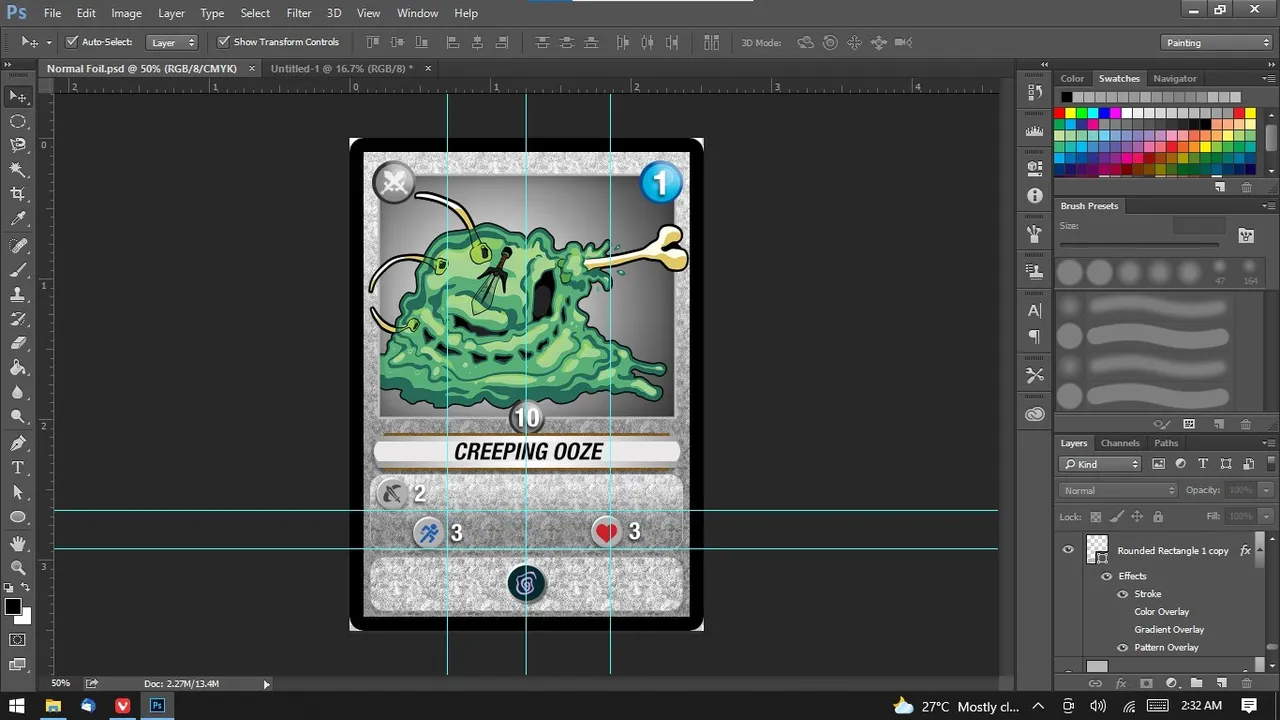Click the trash icon in Layers panel
Screen dimensions: 1280x720
(x=1246, y=683)
